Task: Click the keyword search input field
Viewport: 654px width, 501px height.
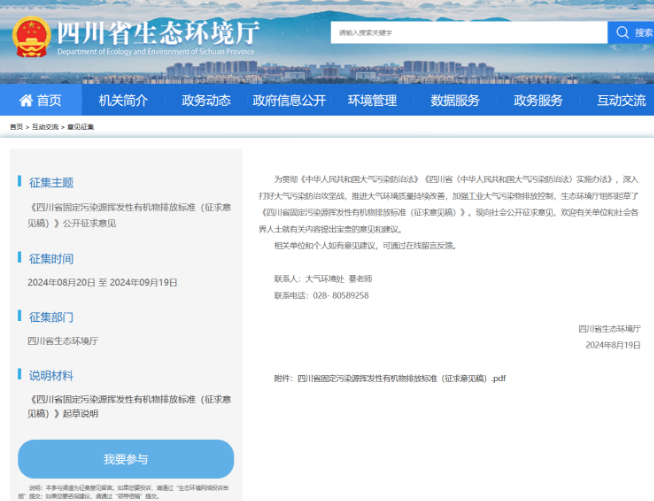Action: point(468,33)
